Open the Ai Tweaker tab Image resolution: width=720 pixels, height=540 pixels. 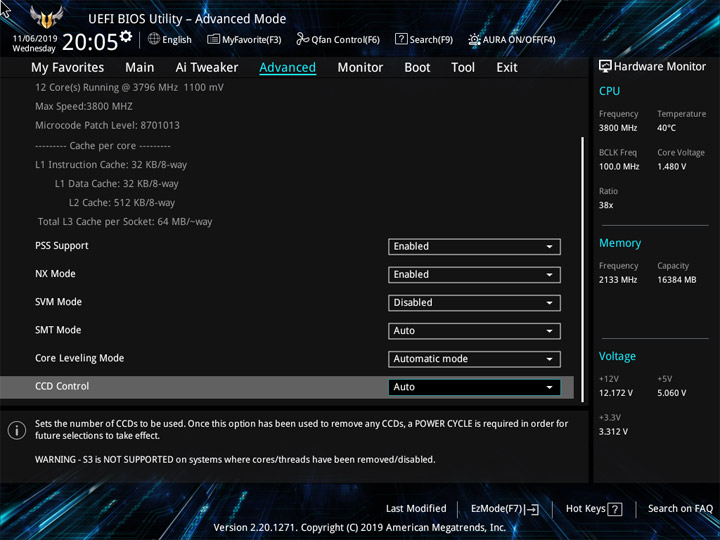(207, 68)
